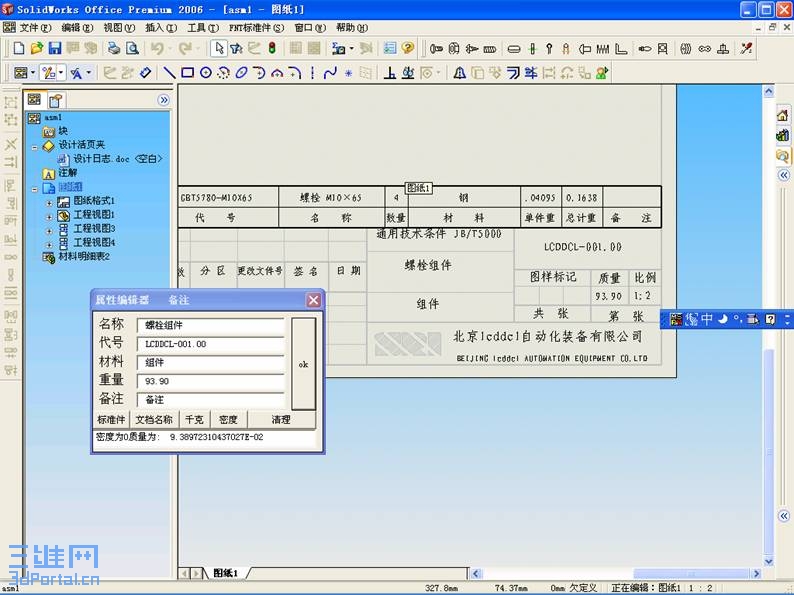794x595 pixels.
Task: Click the 密度 button
Action: click(228, 420)
